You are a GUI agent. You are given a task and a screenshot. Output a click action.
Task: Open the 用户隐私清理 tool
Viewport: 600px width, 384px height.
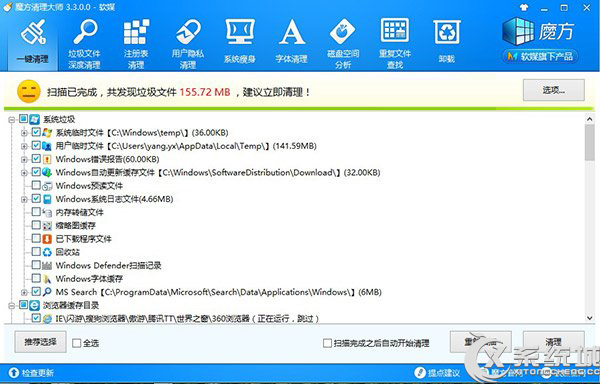point(188,45)
